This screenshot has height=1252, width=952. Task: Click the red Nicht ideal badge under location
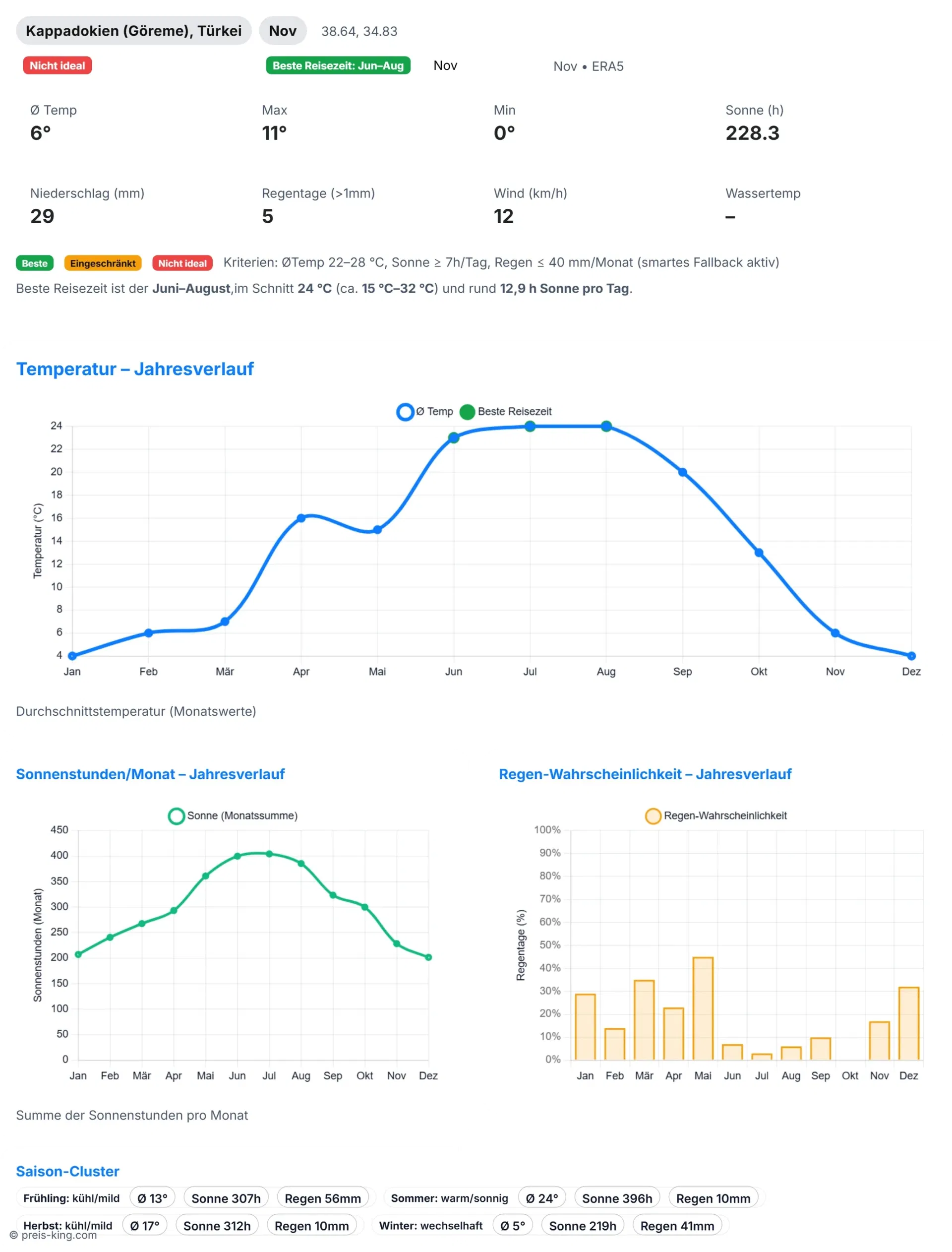tap(57, 66)
